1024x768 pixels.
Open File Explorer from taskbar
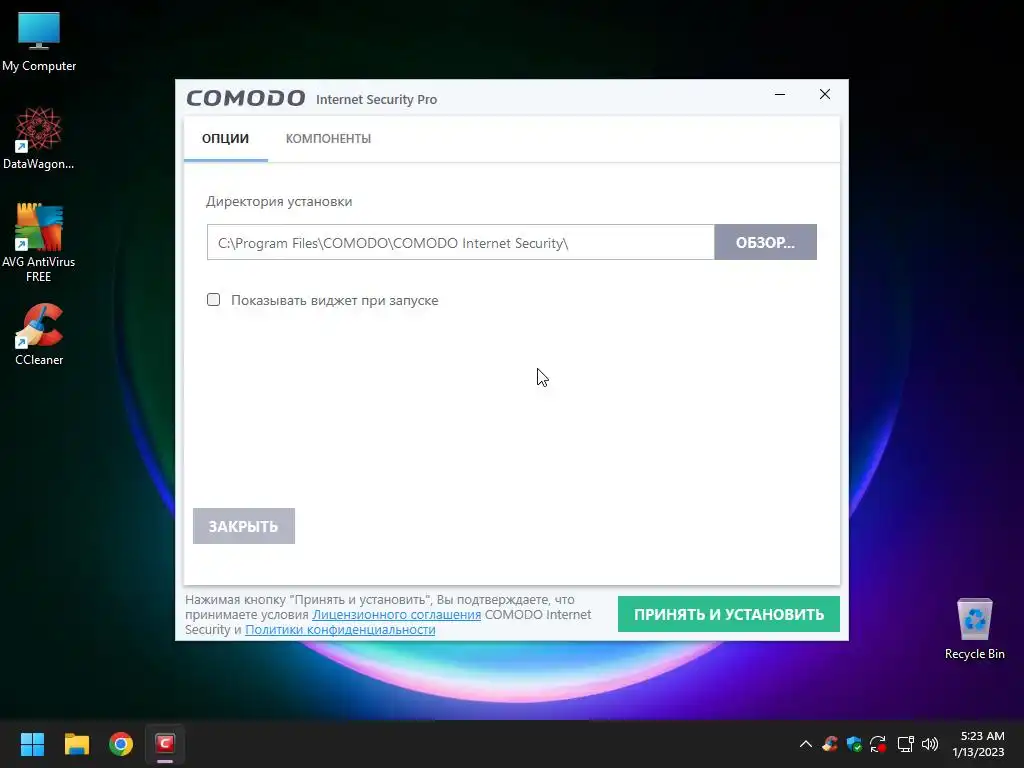(x=76, y=744)
